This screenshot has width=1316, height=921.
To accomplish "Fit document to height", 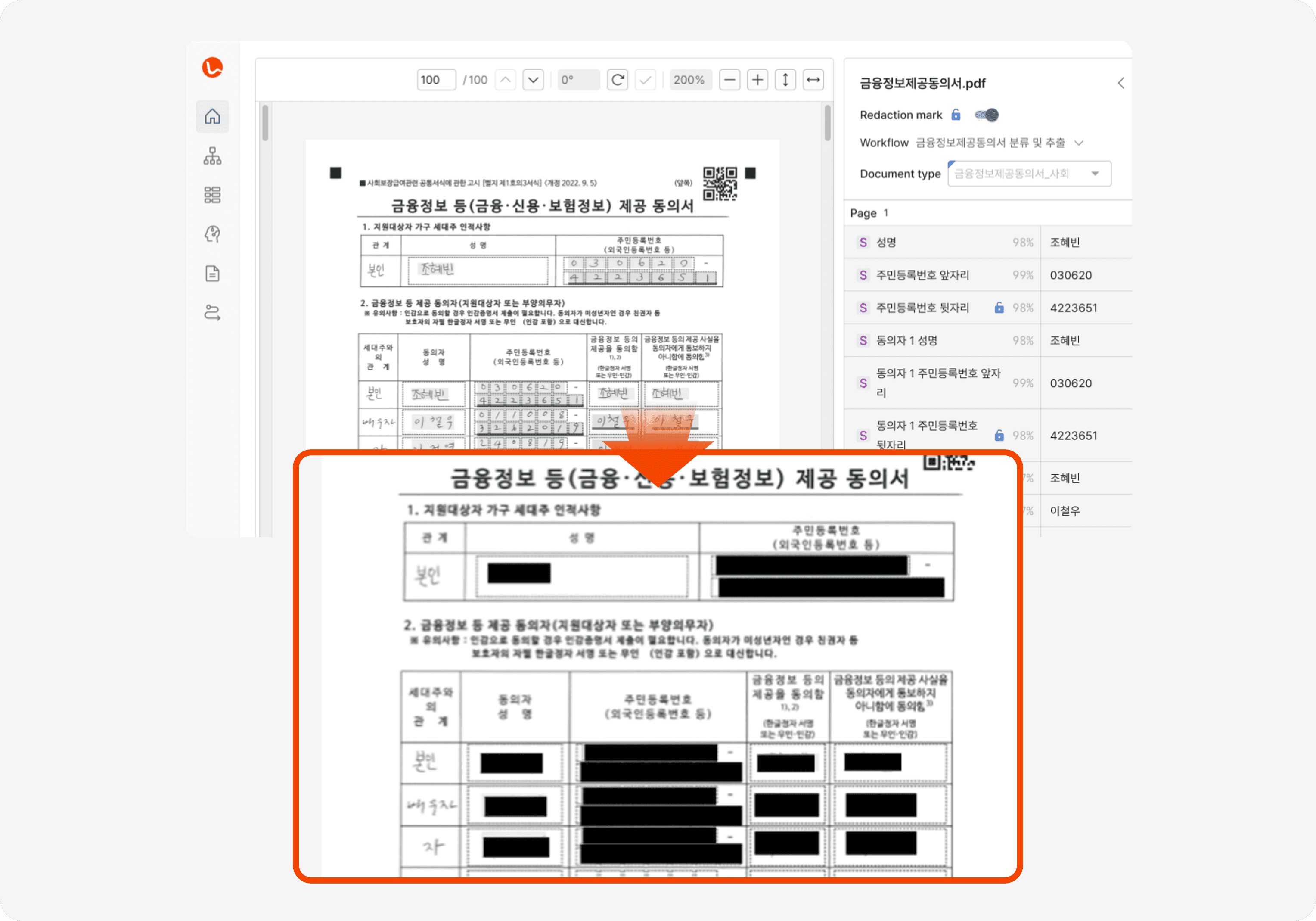I will click(785, 80).
